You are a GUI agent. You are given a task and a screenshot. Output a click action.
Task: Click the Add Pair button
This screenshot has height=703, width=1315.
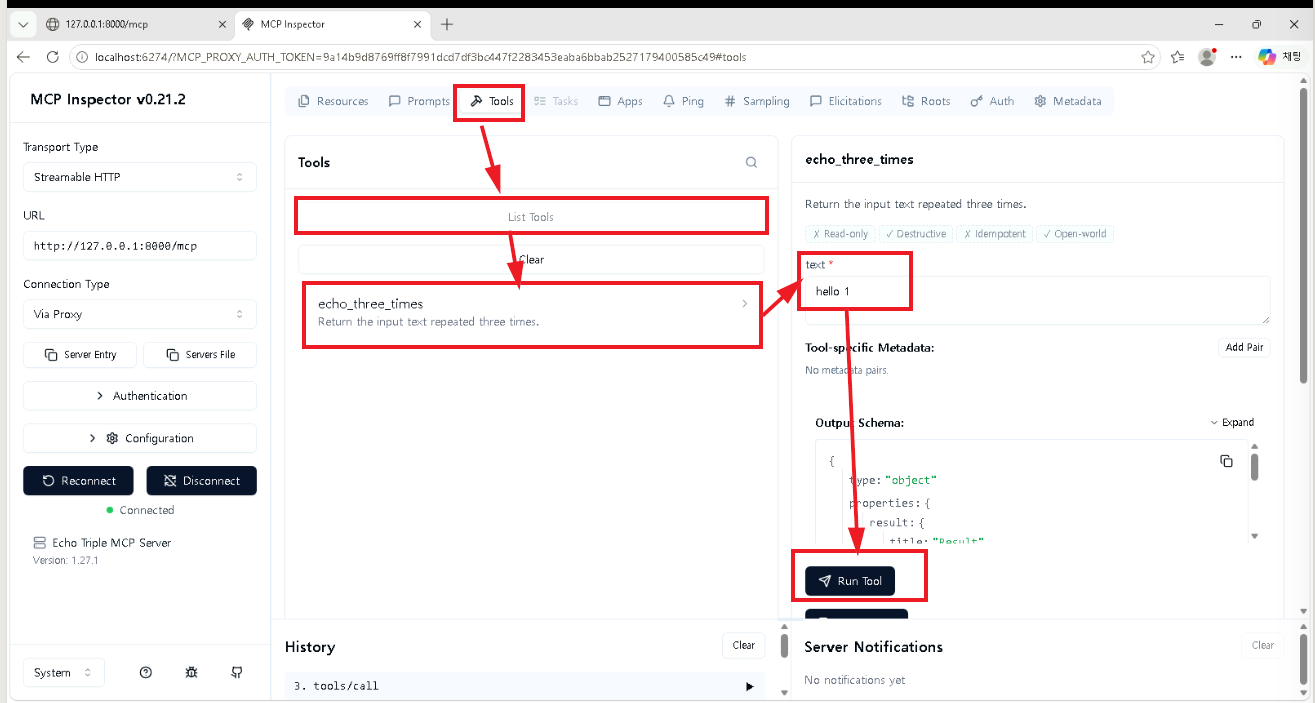1244,348
